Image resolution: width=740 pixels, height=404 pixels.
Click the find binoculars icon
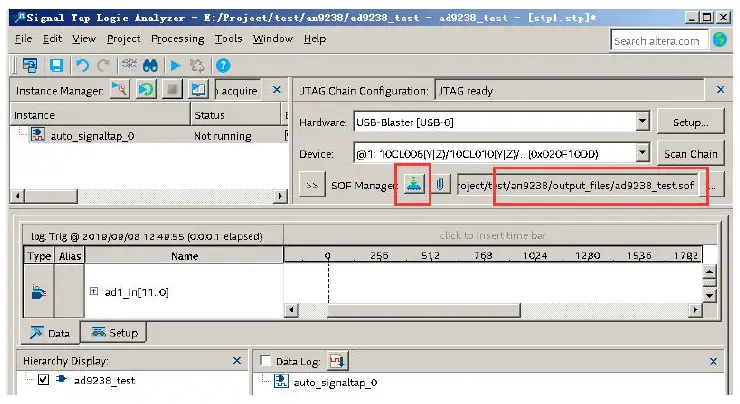[x=151, y=65]
